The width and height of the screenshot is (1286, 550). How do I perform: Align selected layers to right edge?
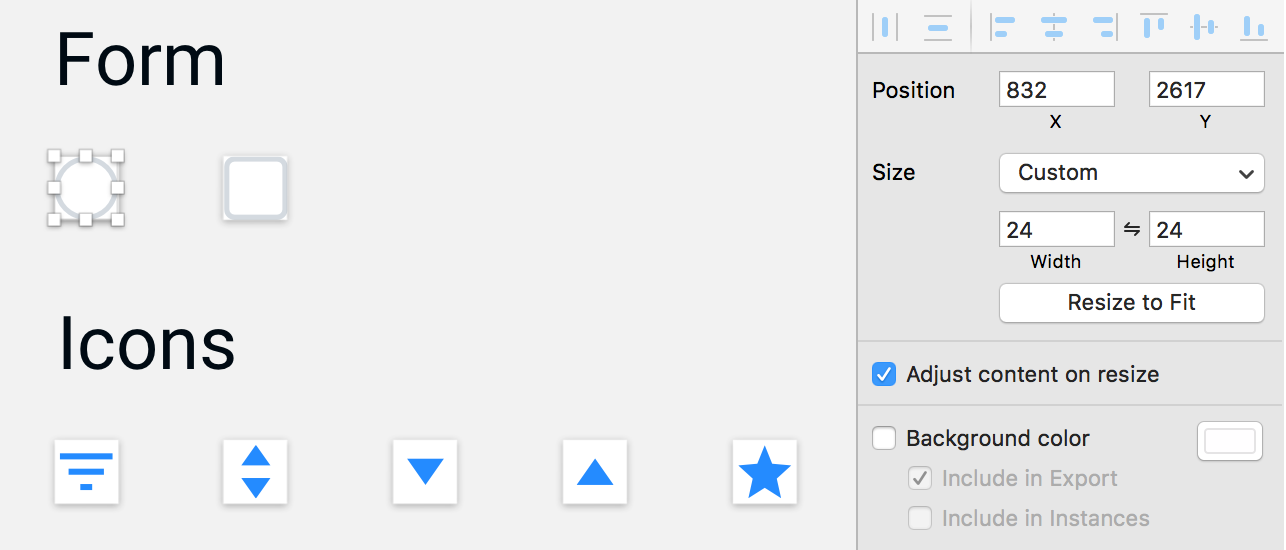coord(1104,27)
